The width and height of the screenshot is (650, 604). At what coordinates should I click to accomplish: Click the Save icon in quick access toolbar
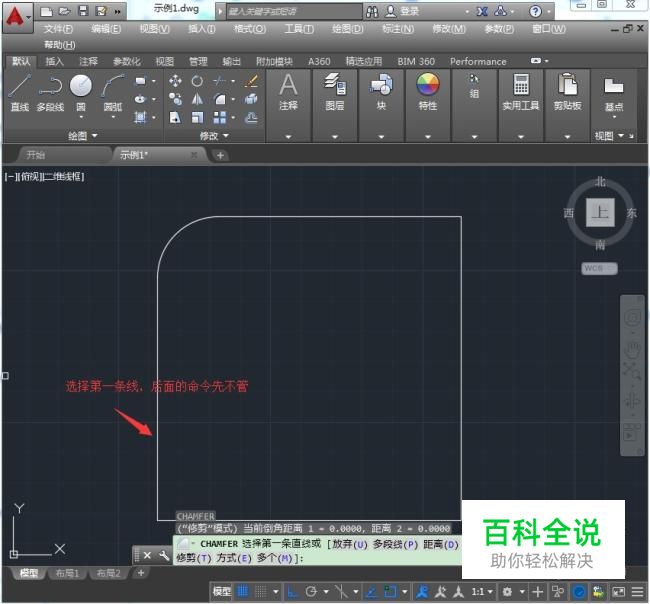click(x=83, y=11)
